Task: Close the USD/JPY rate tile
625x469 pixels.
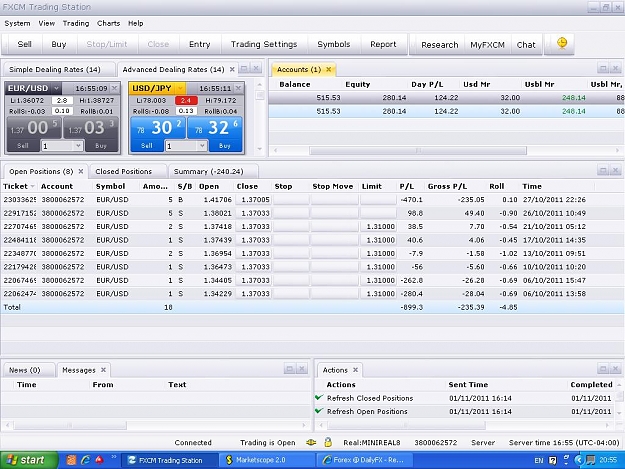Action: (238, 88)
